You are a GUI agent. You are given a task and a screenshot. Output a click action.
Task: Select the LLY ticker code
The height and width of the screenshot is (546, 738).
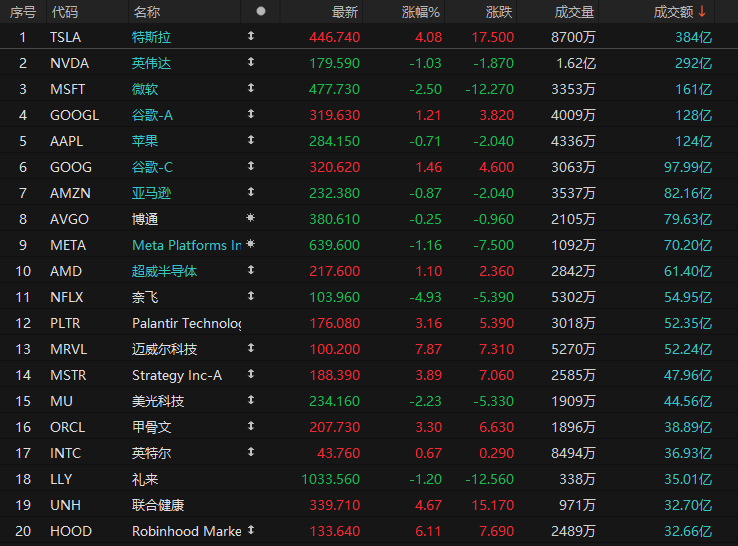61,479
